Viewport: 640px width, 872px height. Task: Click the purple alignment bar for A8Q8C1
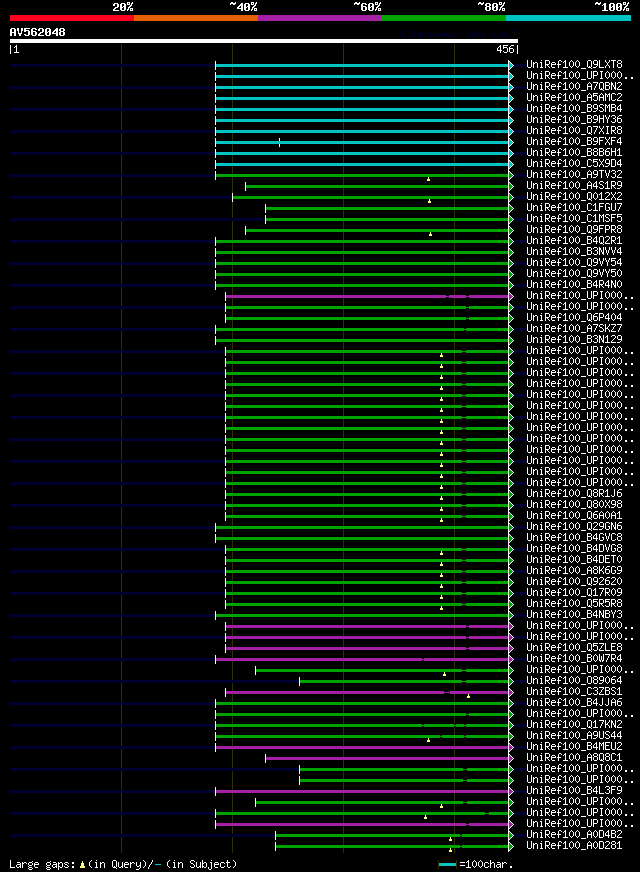click(x=388, y=759)
